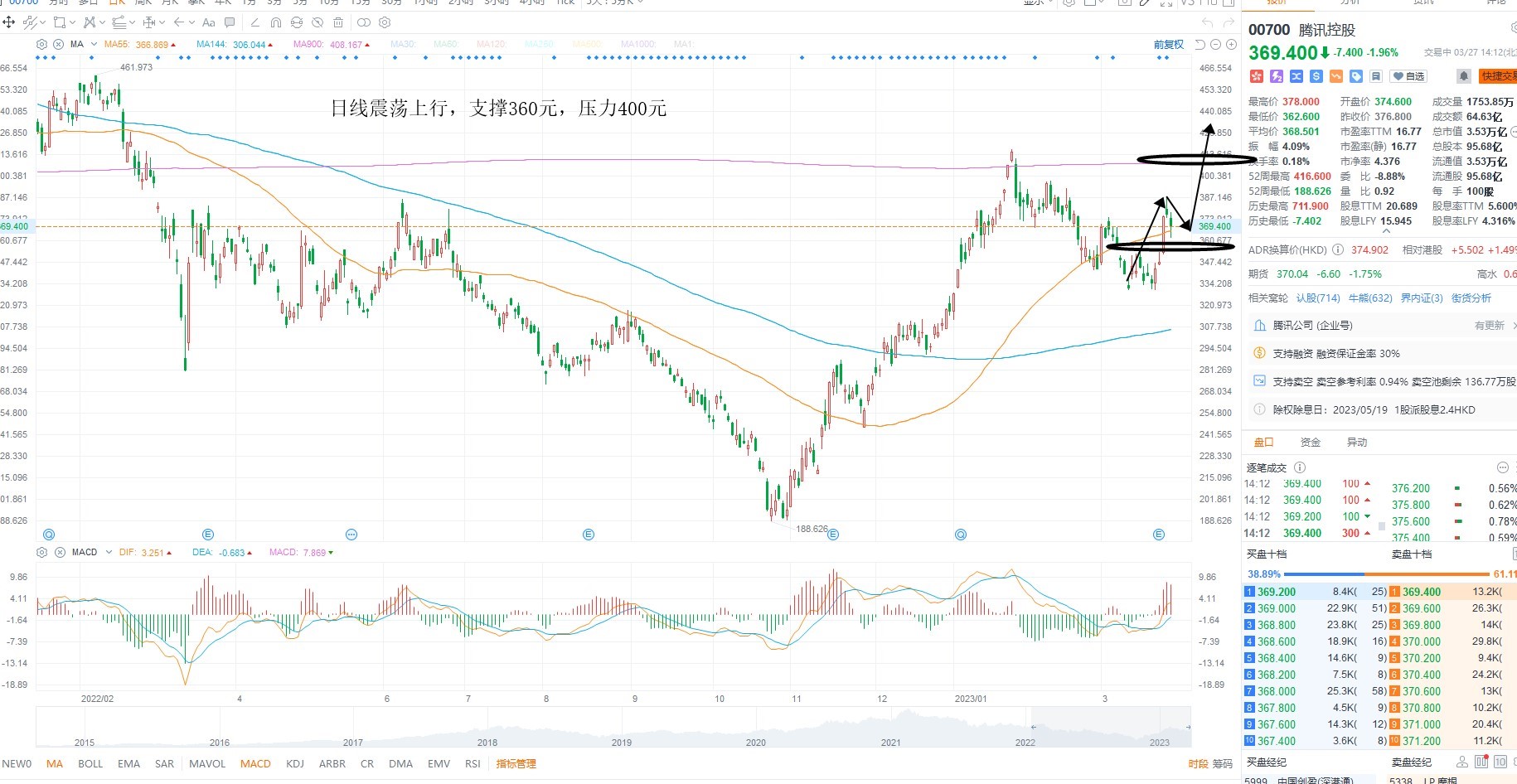Open 指标管理 indicator management link
The image size is (1517, 784).
(x=516, y=763)
